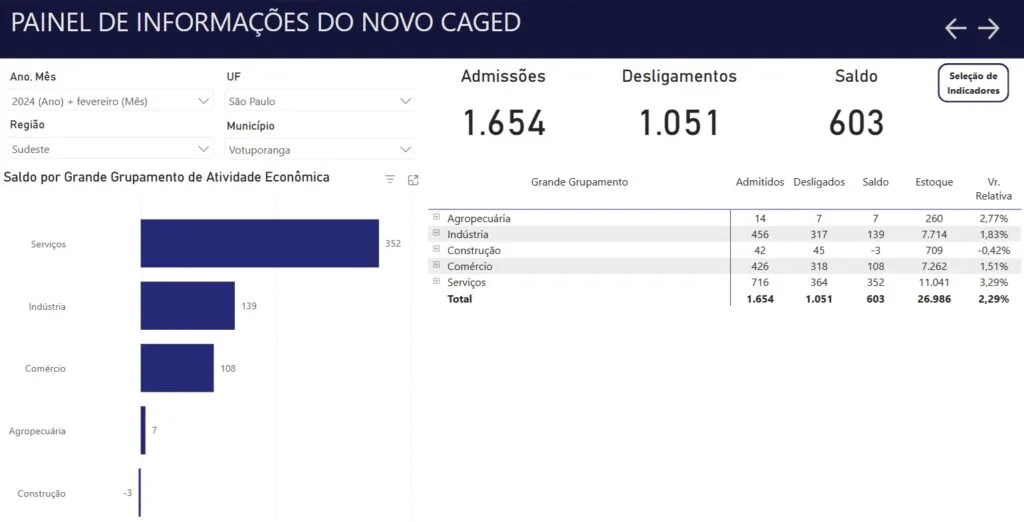
Task: Expand the Agropecuária row
Action: click(436, 217)
